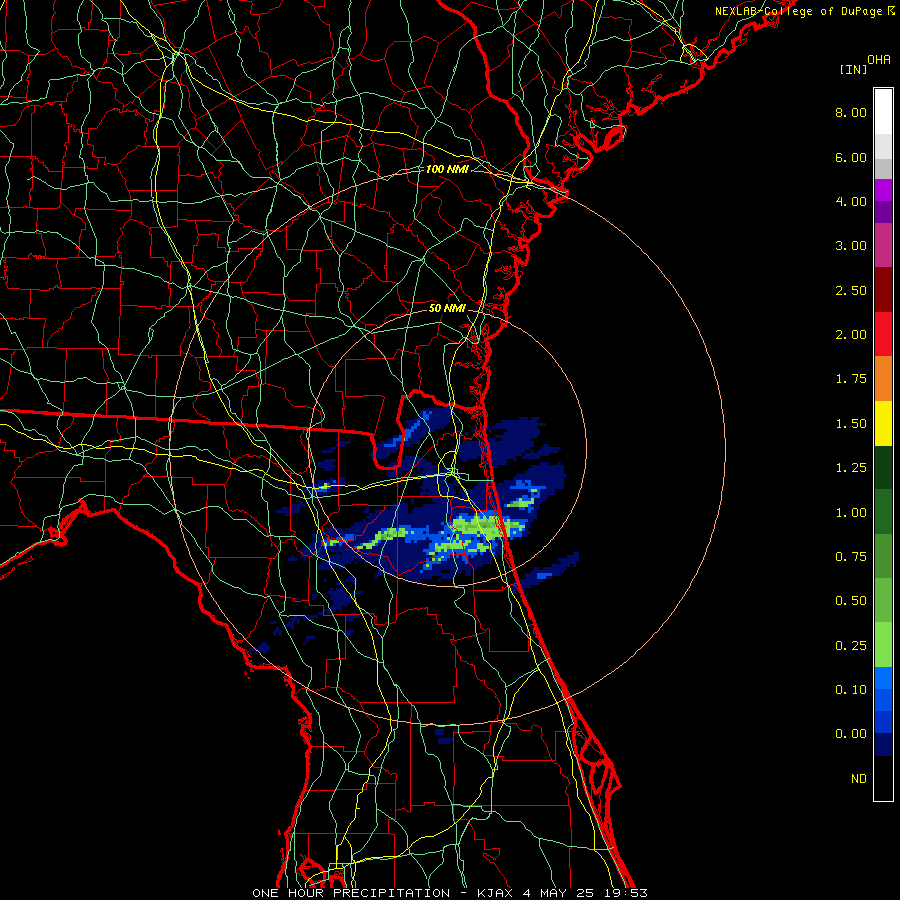Click the '6.00' scale label
This screenshot has width=900, height=900.
851,157
